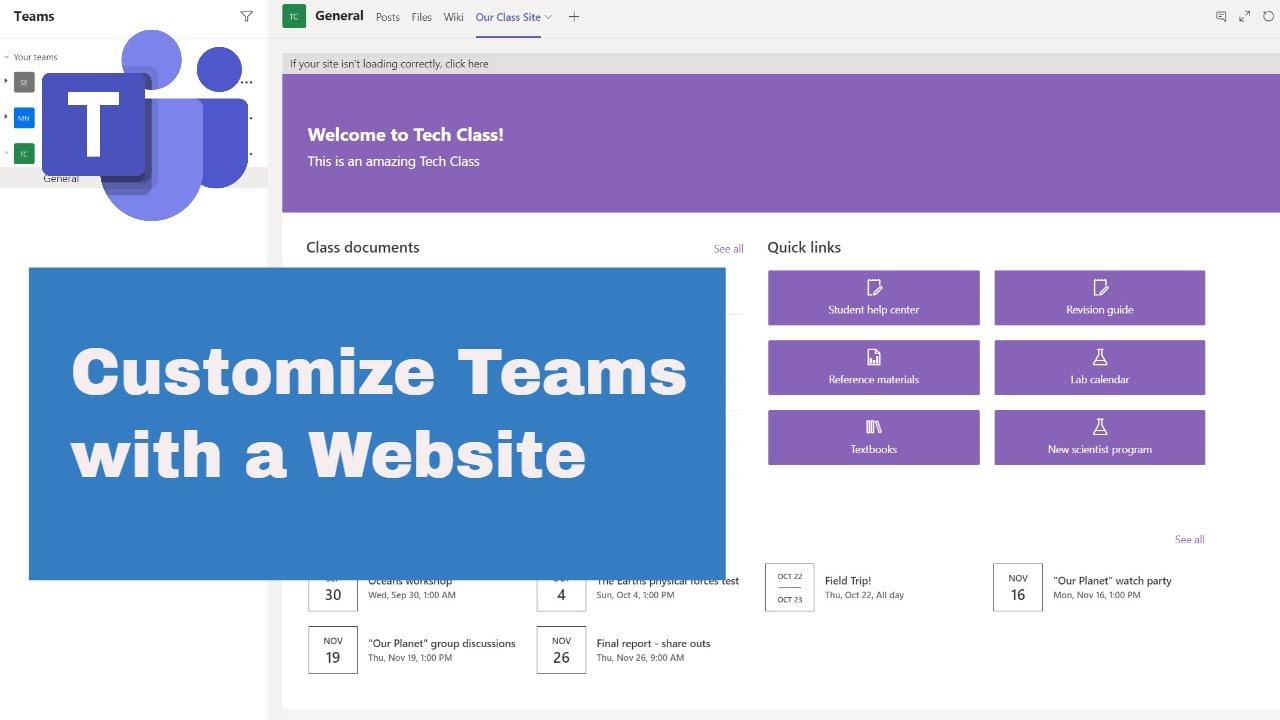Viewport: 1280px width, 720px height.
Task: Open the Lab calendar quick link tile
Action: coord(1100,367)
